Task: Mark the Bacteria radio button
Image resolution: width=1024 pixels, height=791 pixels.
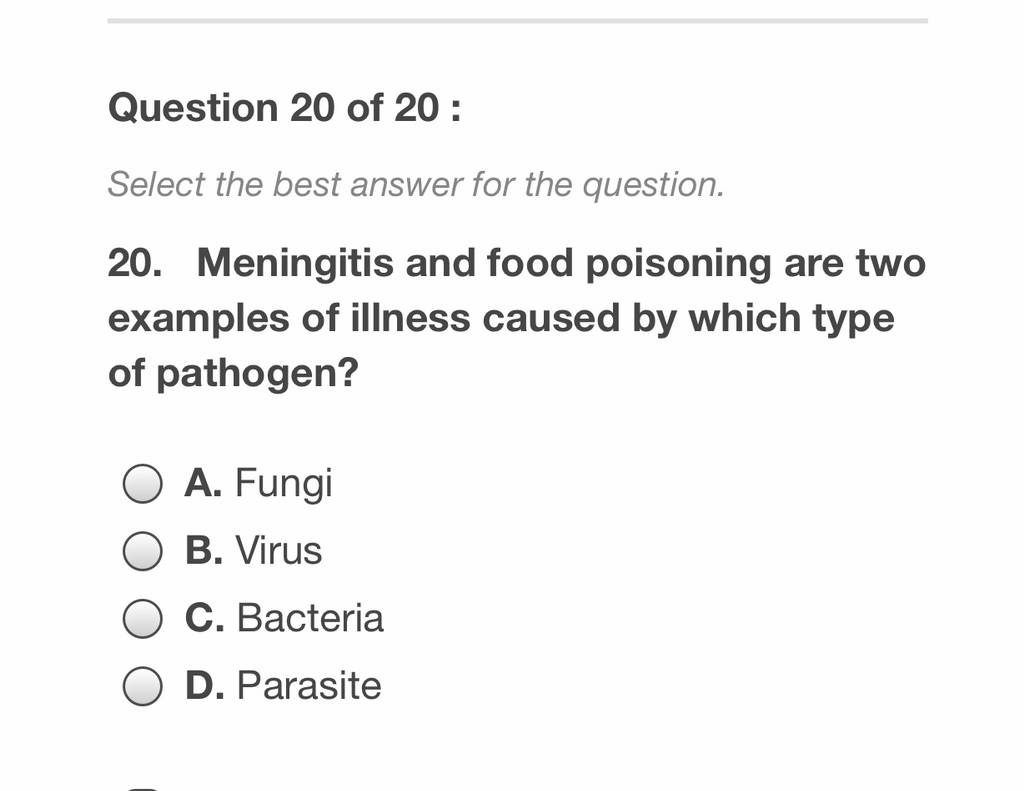Action: coord(142,618)
